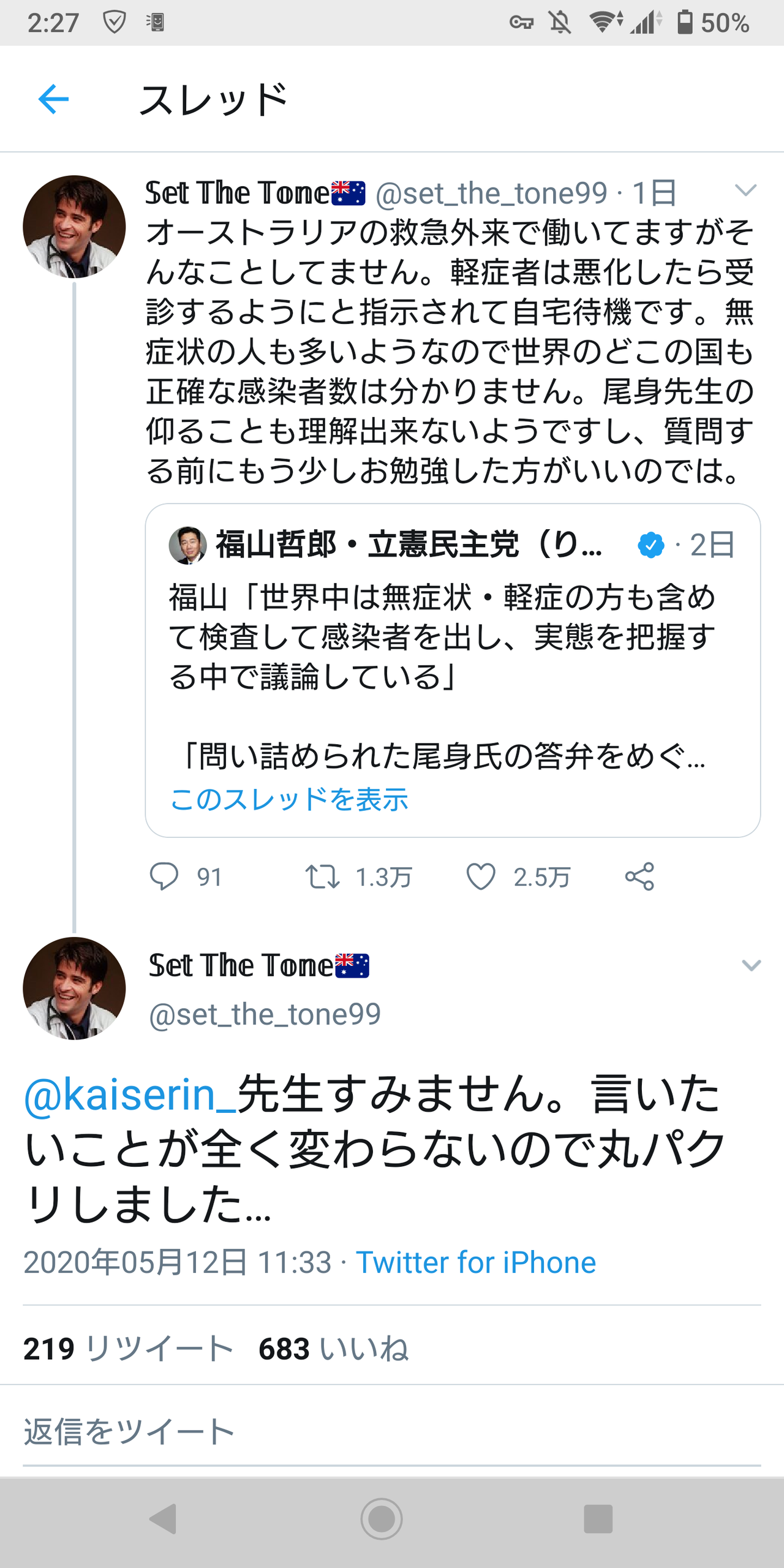The height and width of the screenshot is (1568, 784).
Task: View the 219 リツイート list
Action: coord(129,1348)
